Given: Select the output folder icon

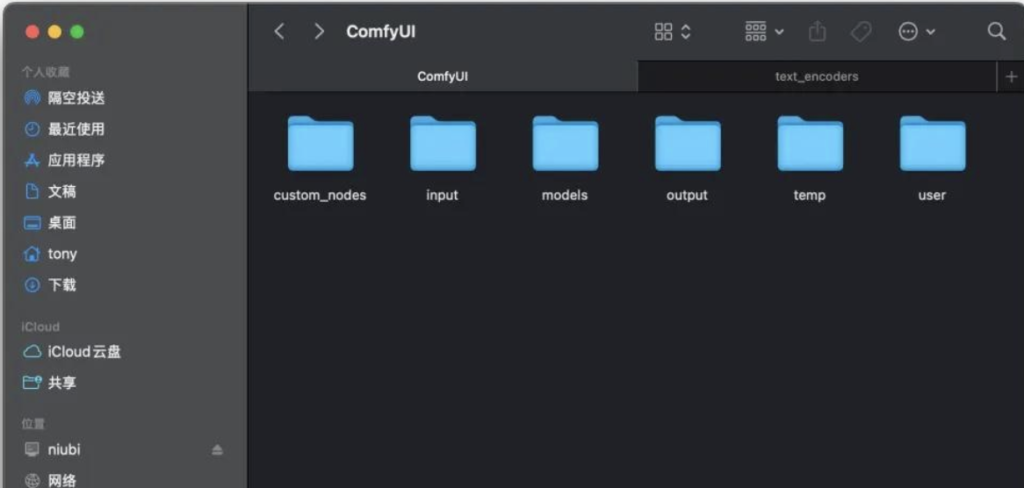Looking at the screenshot, I should pyautogui.click(x=687, y=143).
